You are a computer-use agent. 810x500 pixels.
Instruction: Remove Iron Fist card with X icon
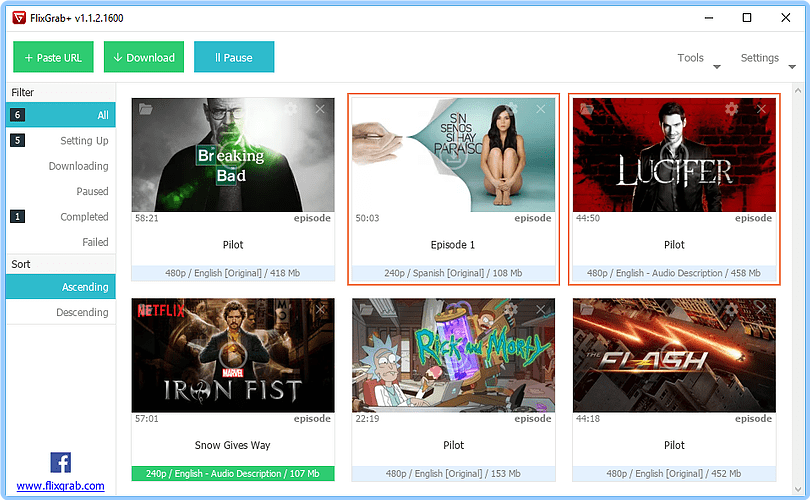coord(320,309)
